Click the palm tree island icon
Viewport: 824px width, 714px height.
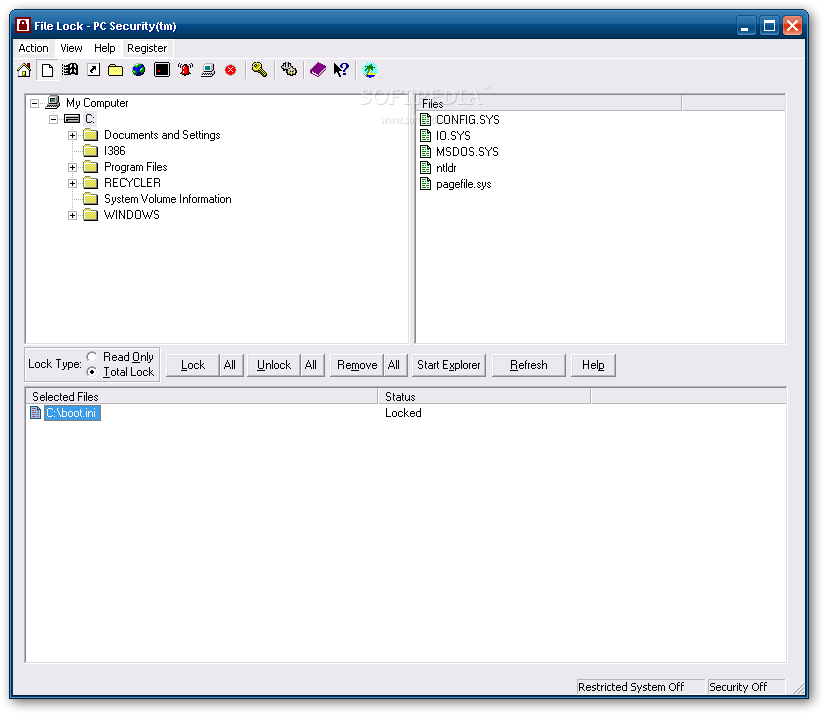click(x=370, y=70)
